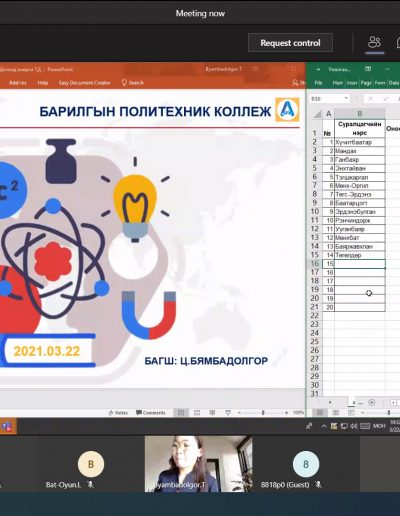The image size is (400, 516).
Task: Click cell containing Төгс-Эрдэнэ
Action: click(360, 194)
